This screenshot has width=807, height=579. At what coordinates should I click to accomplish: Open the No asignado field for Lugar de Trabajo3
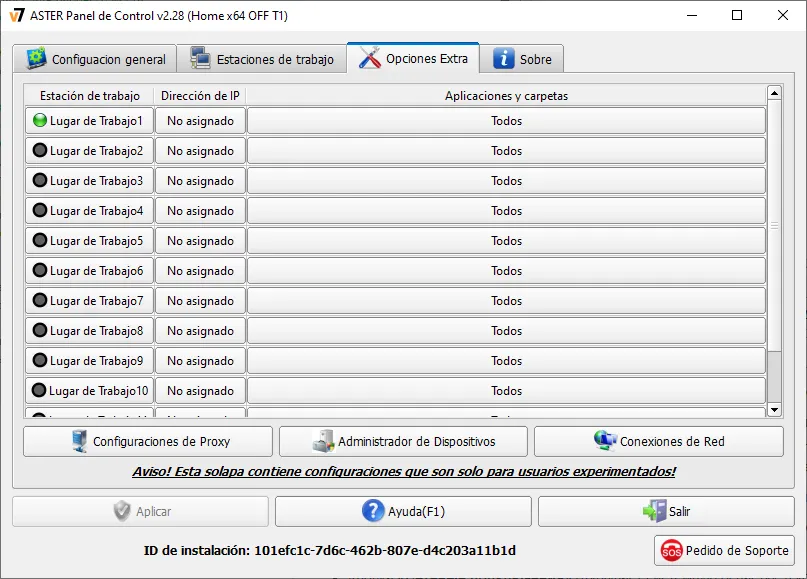[199, 180]
